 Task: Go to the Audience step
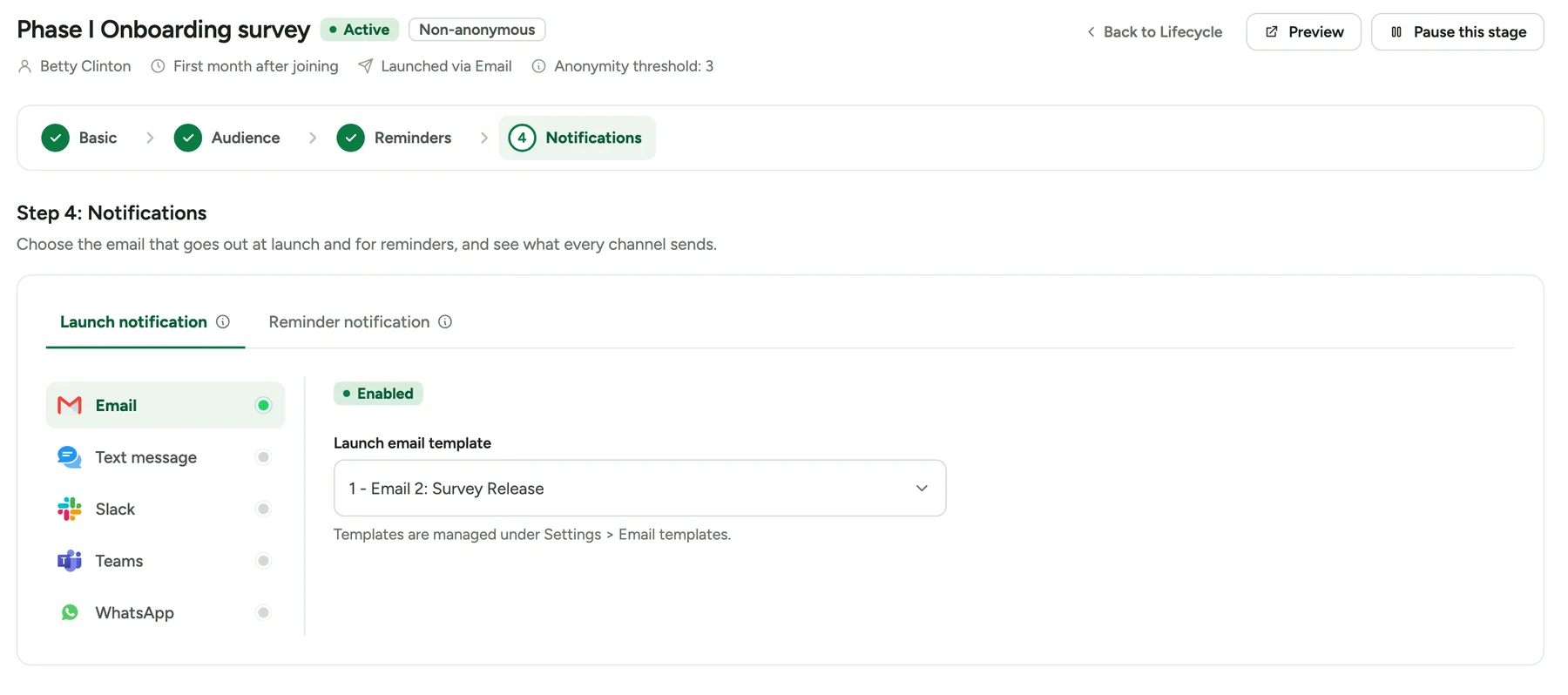(x=227, y=138)
